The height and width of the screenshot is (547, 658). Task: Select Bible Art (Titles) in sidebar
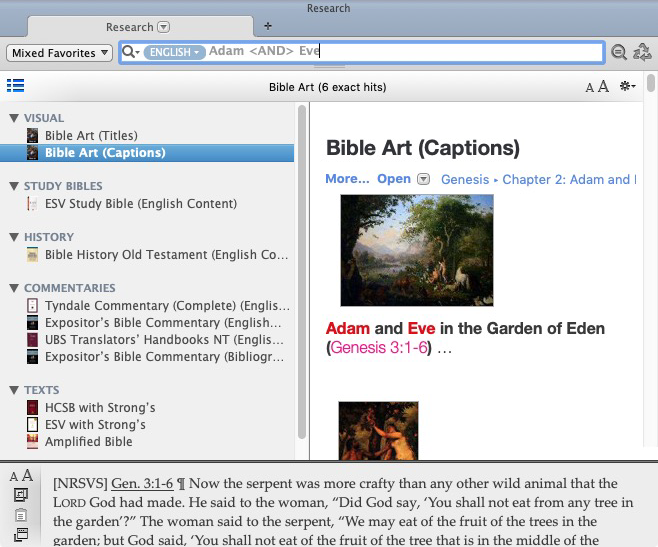[x=91, y=135]
